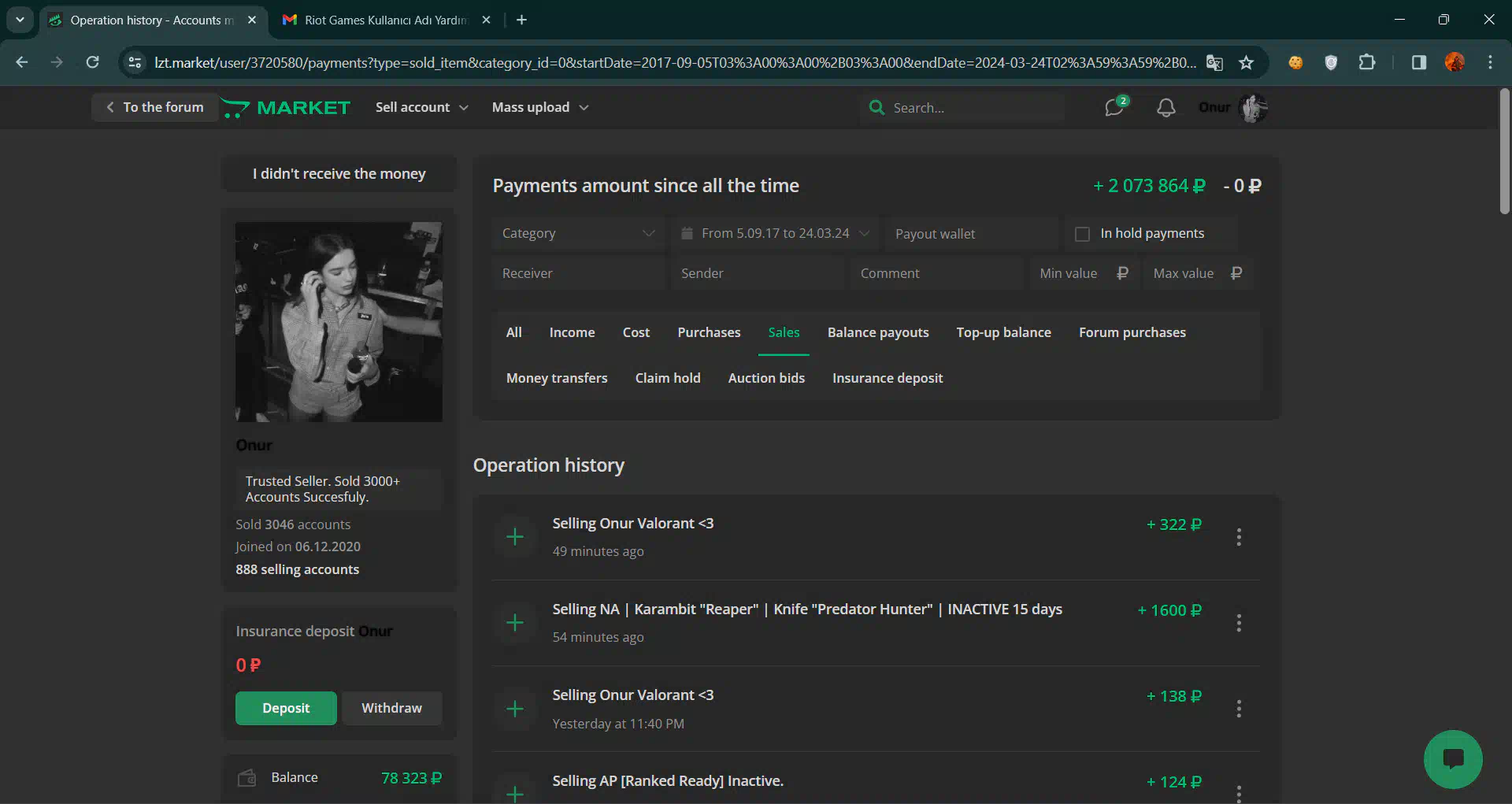1512x804 pixels.
Task: Select the Top-up balance tab
Action: tap(1003, 332)
